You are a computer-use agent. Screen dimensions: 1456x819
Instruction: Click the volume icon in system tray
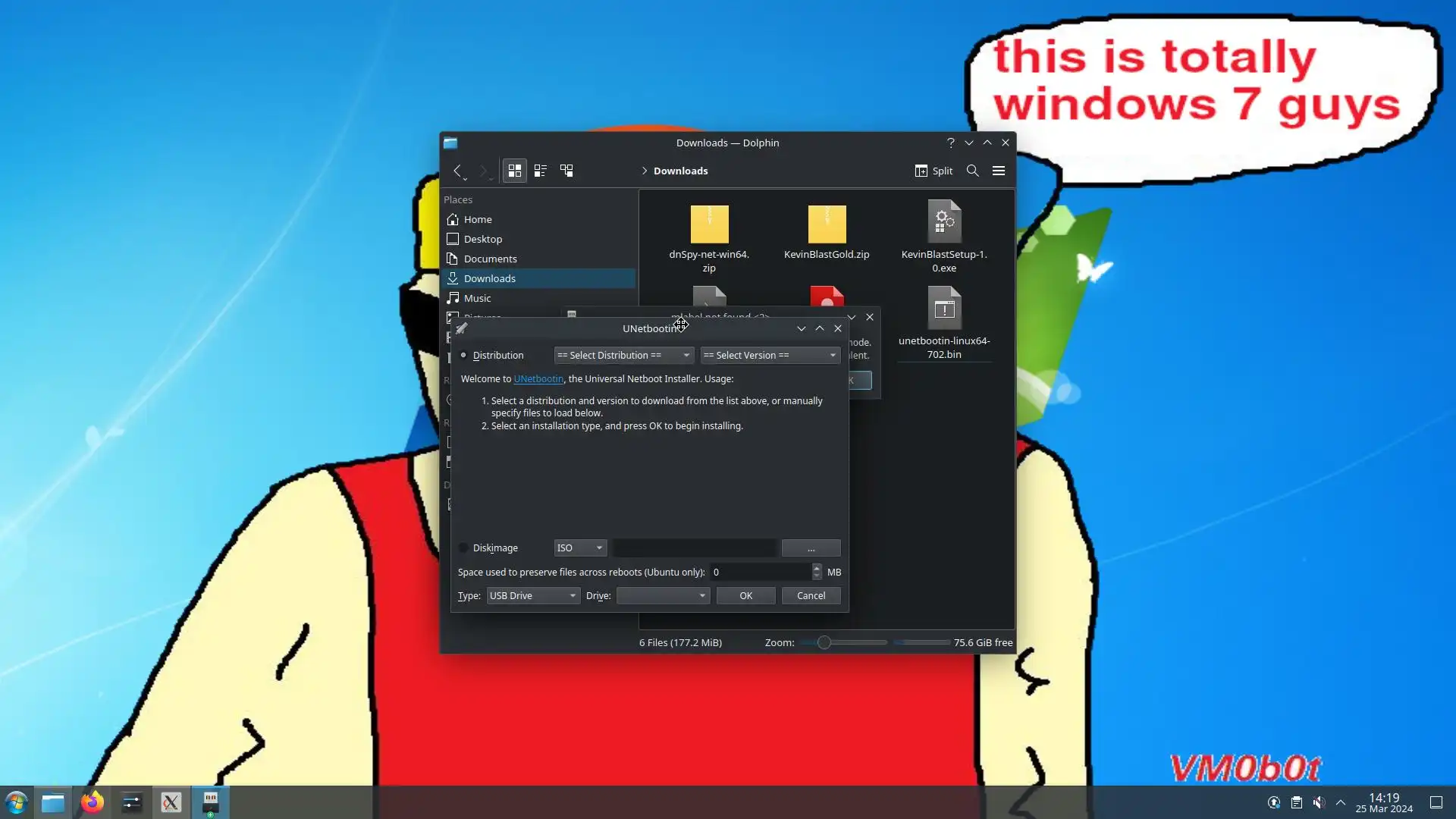1319,802
